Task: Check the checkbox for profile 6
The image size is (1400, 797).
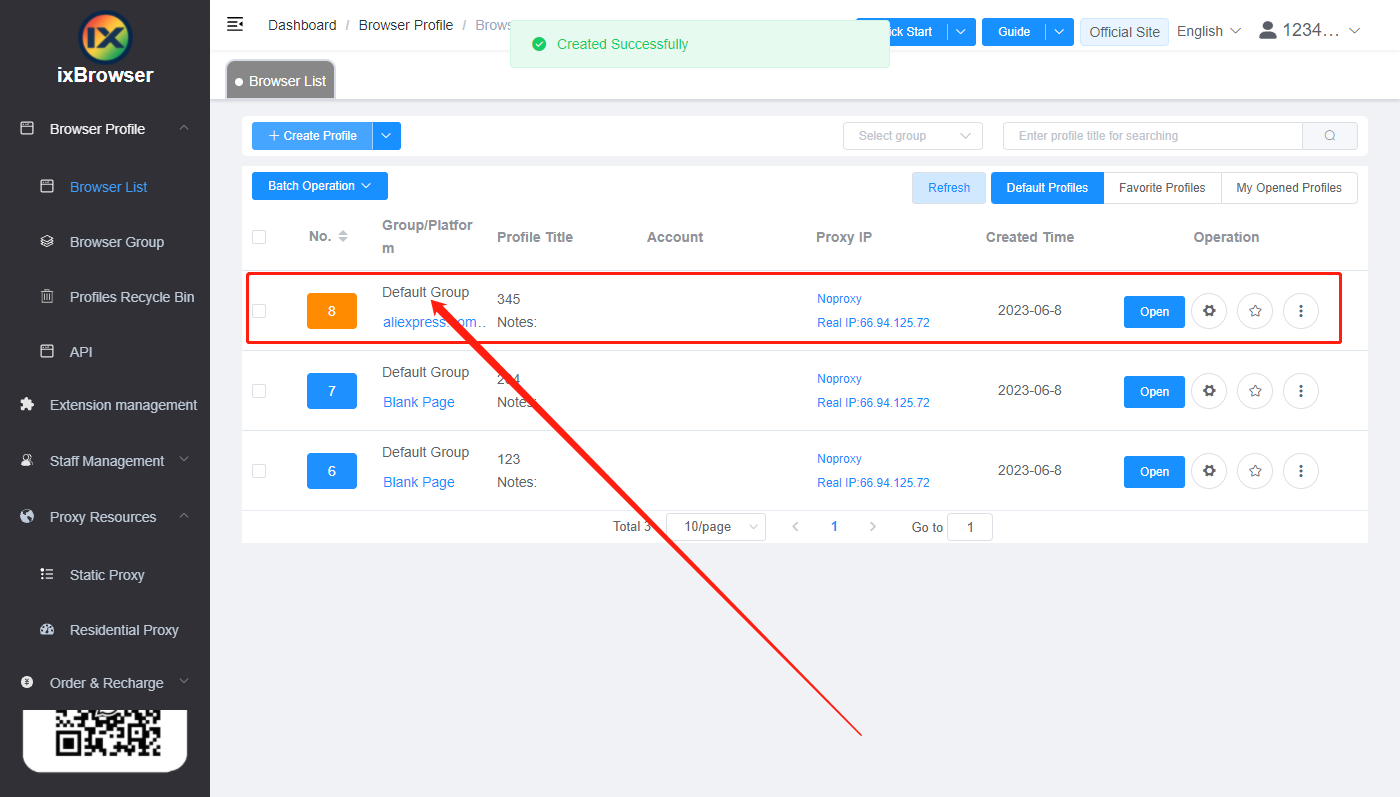Action: point(259,470)
